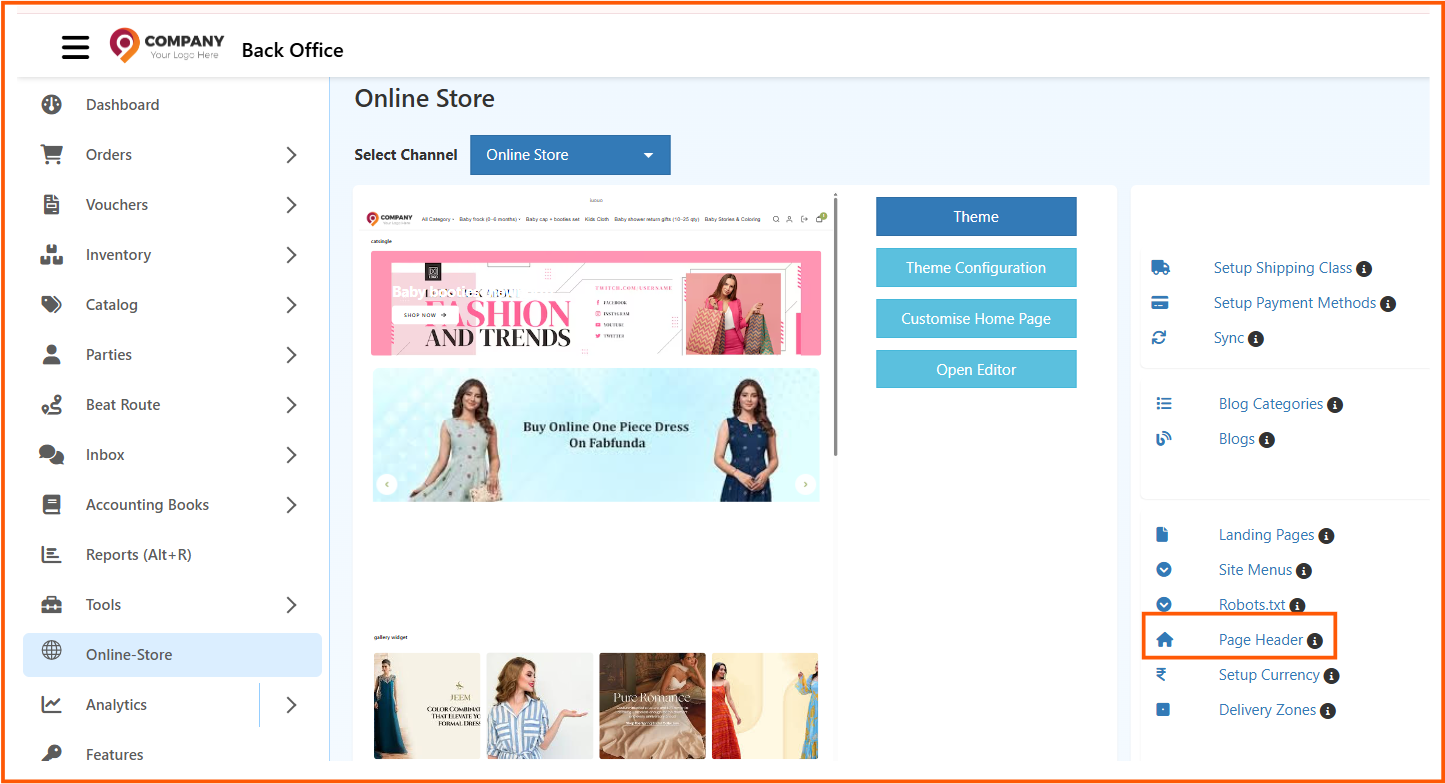
Task: Open the Select Channel dropdown
Action: point(570,155)
